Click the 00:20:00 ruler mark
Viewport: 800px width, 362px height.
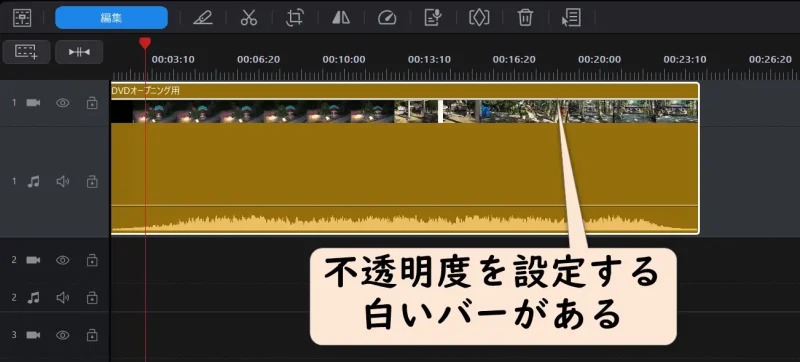pyautogui.click(x=599, y=60)
